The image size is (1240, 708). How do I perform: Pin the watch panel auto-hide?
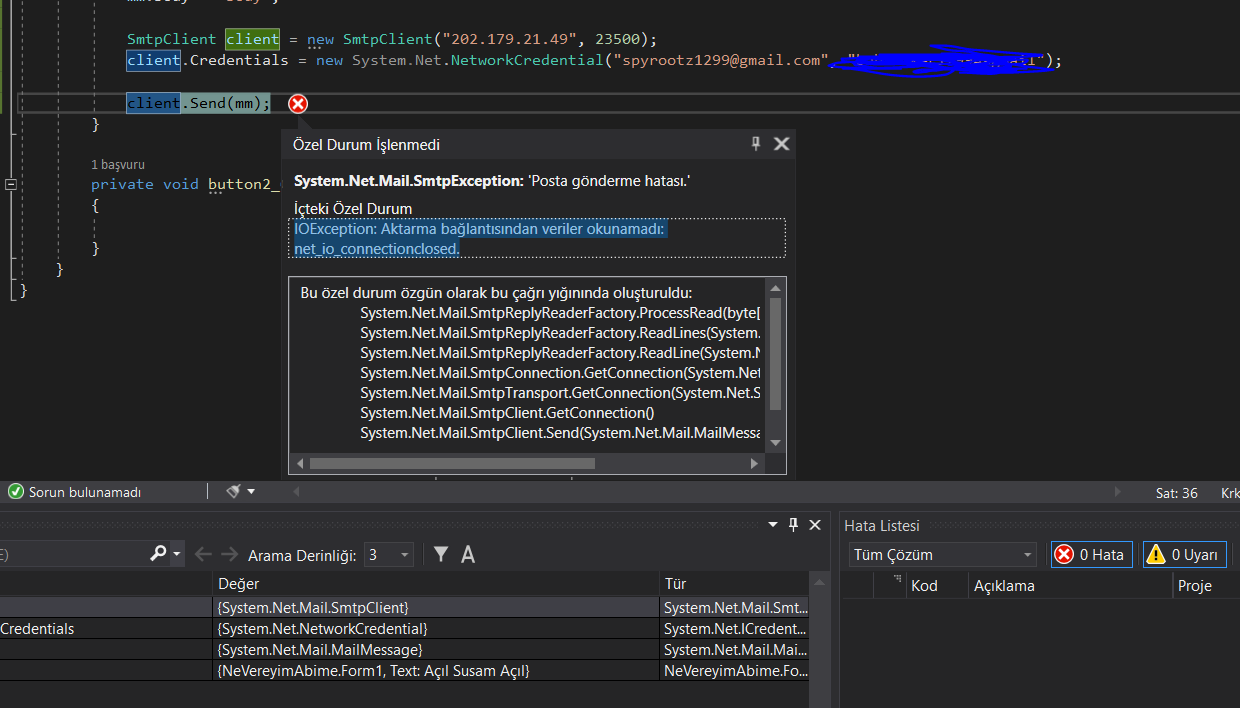click(x=794, y=525)
